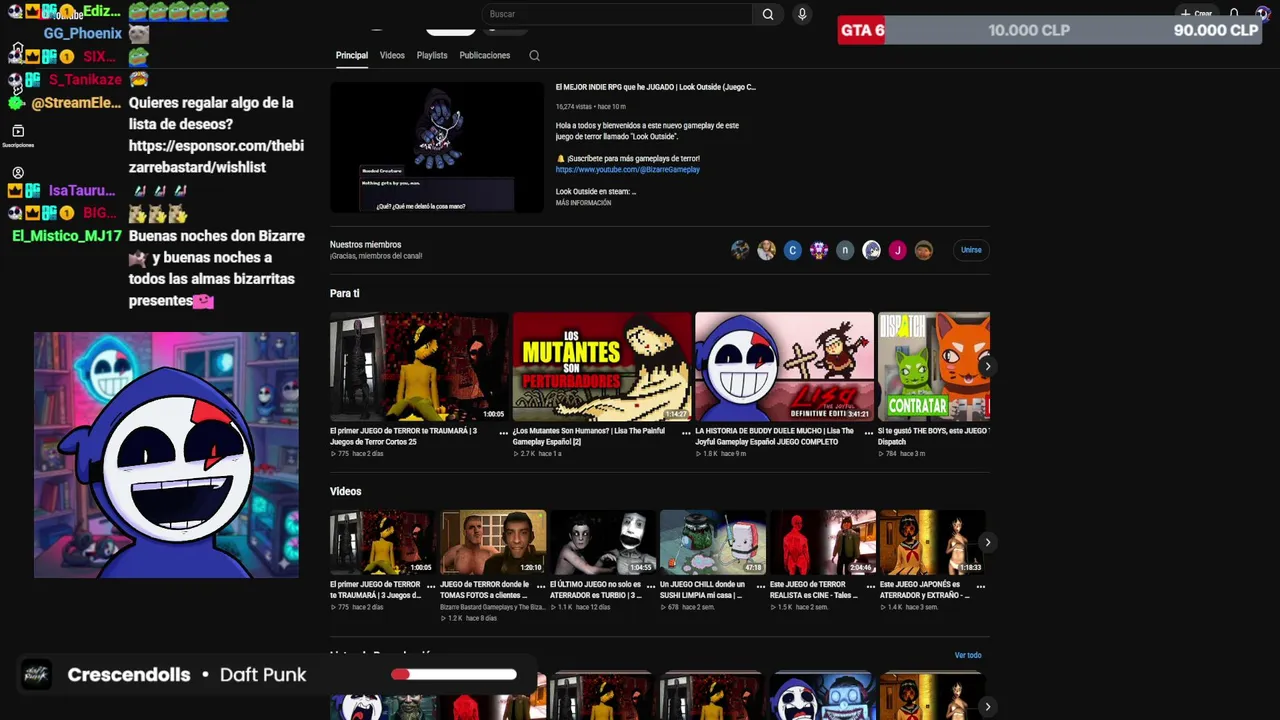Click chat username "S_Tanikaze"
Screen dimensions: 1280x720
tap(85, 80)
